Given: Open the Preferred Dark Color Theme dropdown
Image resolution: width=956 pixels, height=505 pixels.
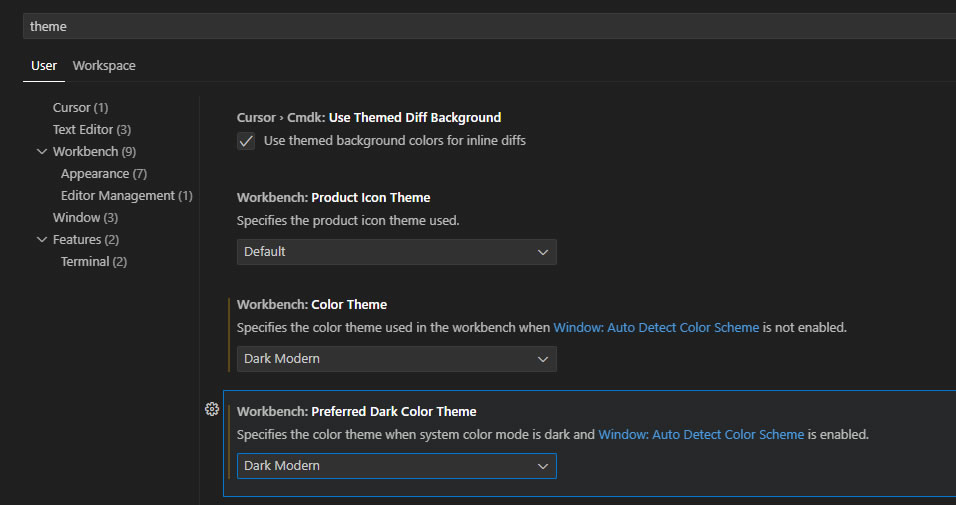Looking at the screenshot, I should pos(396,466).
